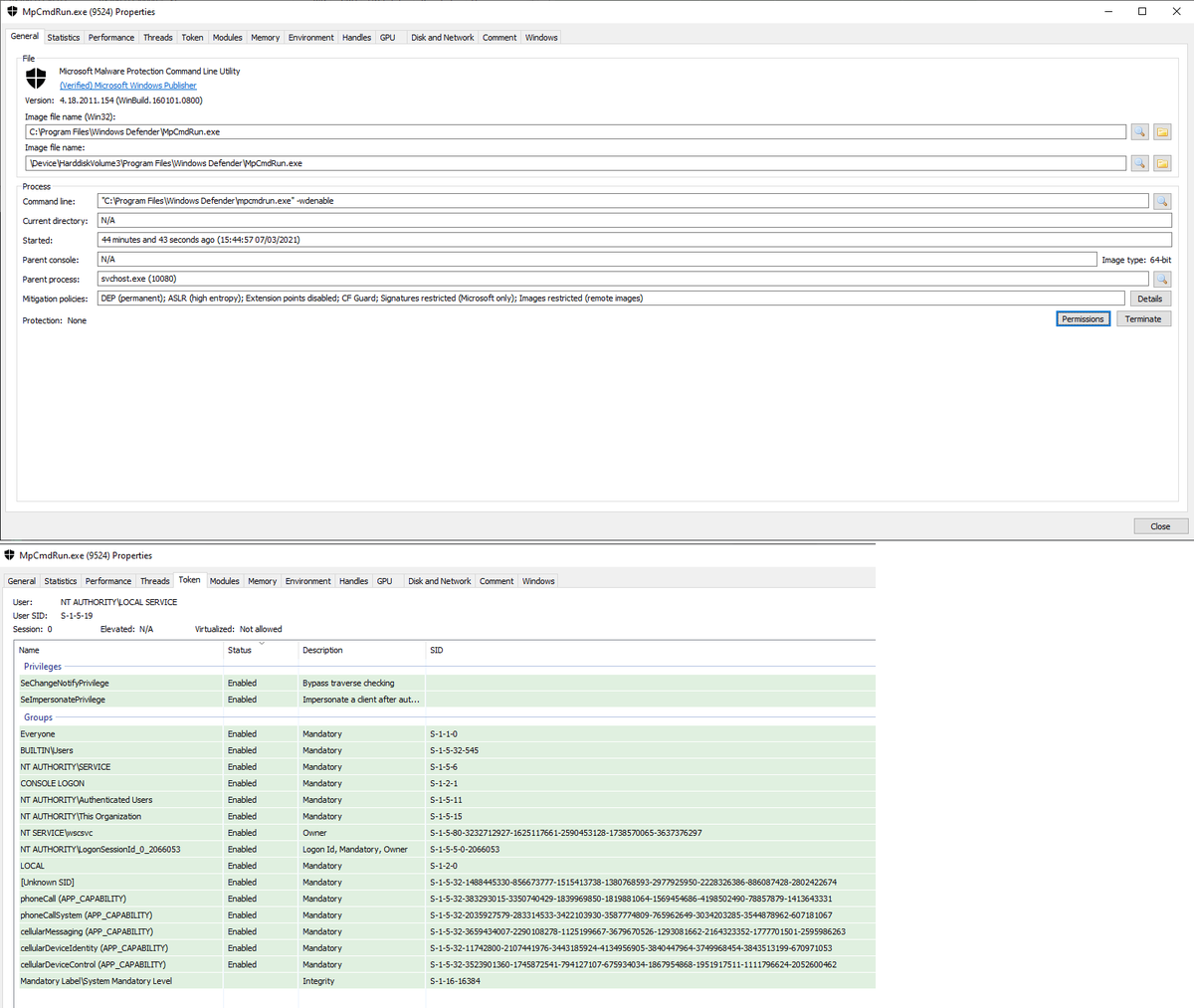Screen dimensions: 1194x1008
Task: Open Disk and Network tab in General-page window
Action: pos(443,38)
